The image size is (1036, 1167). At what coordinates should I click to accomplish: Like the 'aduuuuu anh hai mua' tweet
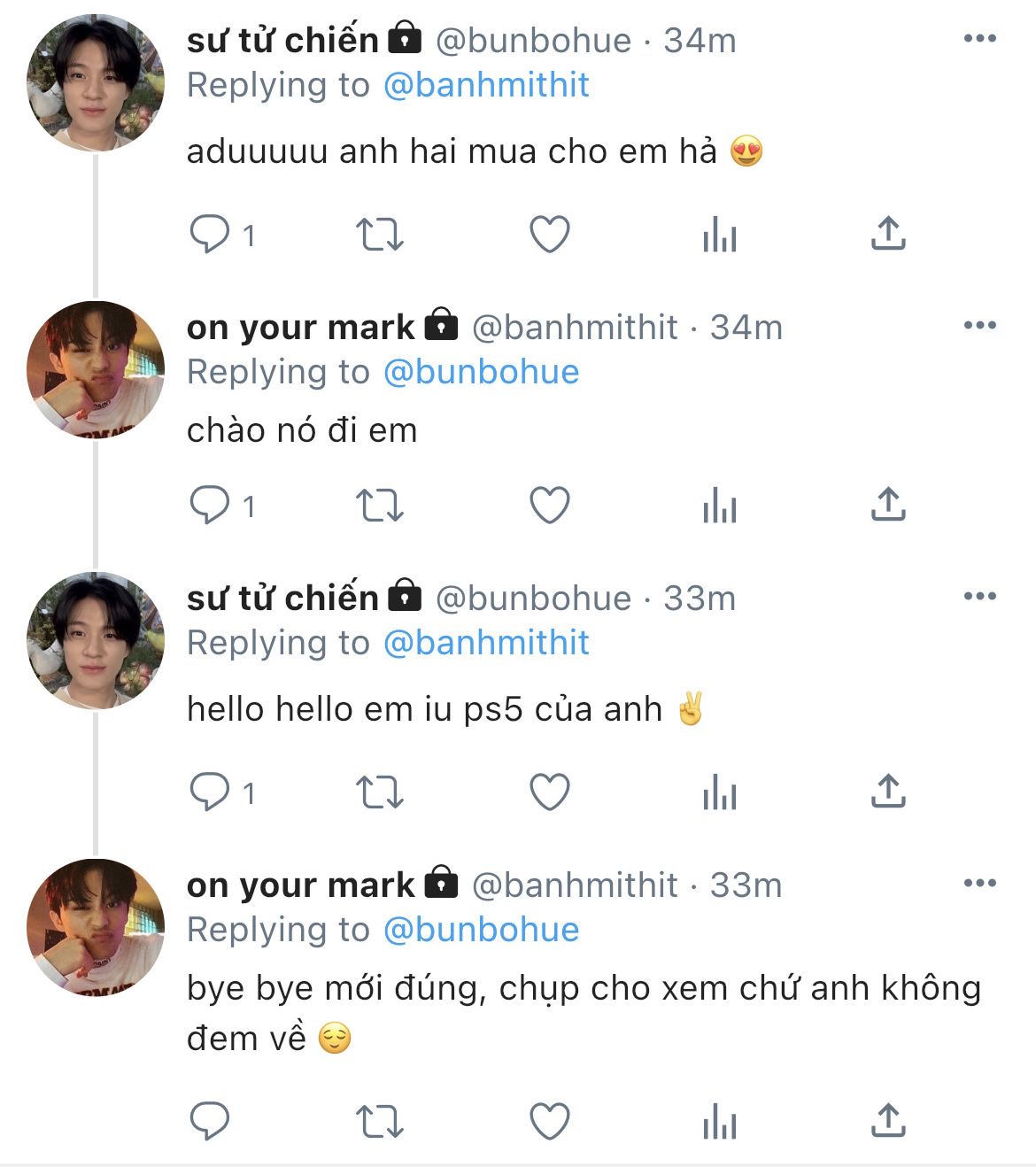549,235
